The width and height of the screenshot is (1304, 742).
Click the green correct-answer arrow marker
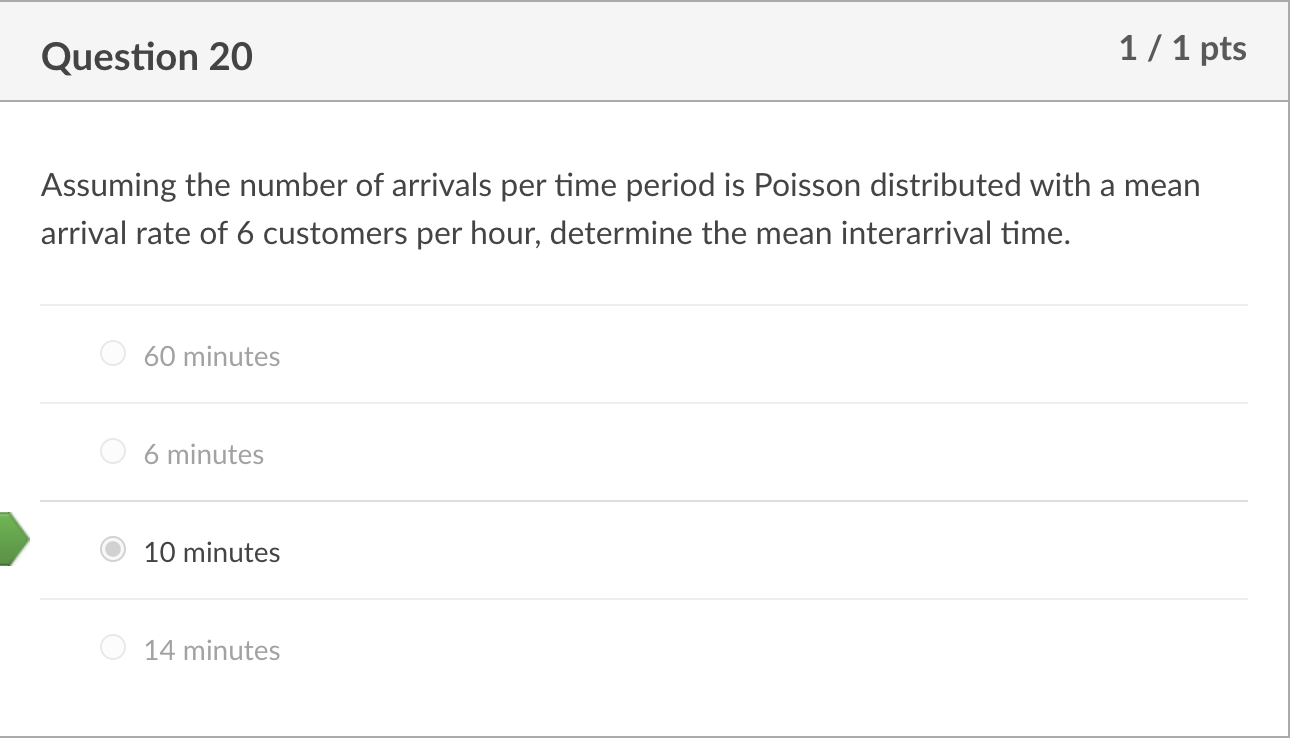[x=13, y=539]
